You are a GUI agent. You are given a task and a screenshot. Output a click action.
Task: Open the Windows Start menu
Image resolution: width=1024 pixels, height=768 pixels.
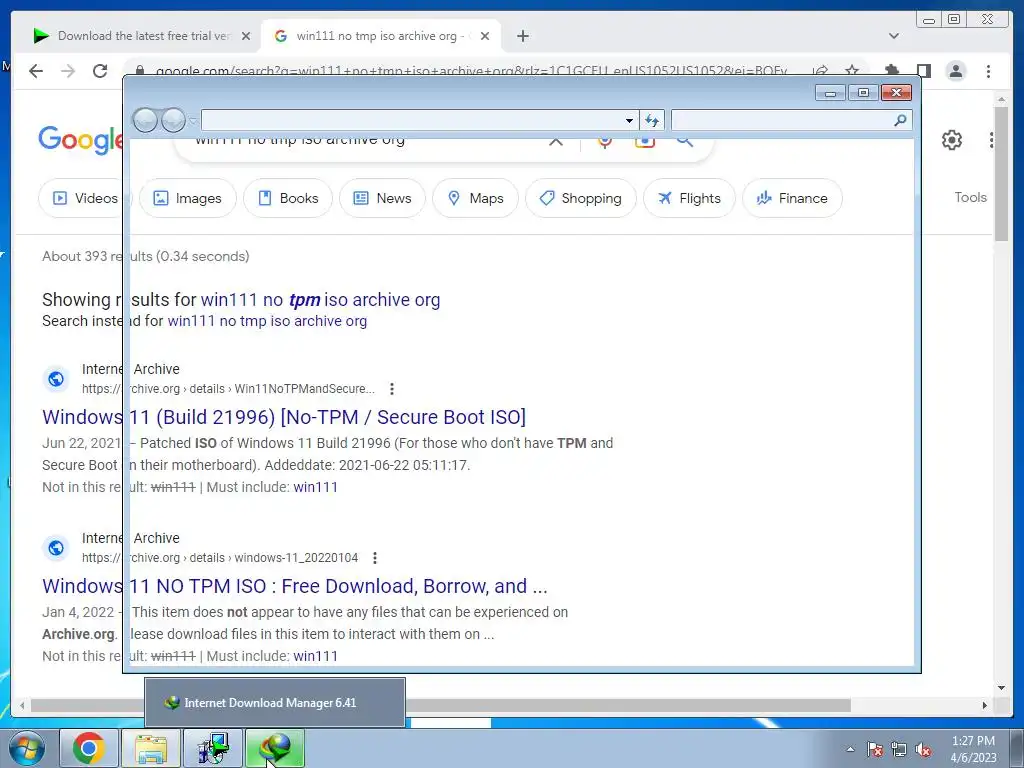pyautogui.click(x=25, y=748)
